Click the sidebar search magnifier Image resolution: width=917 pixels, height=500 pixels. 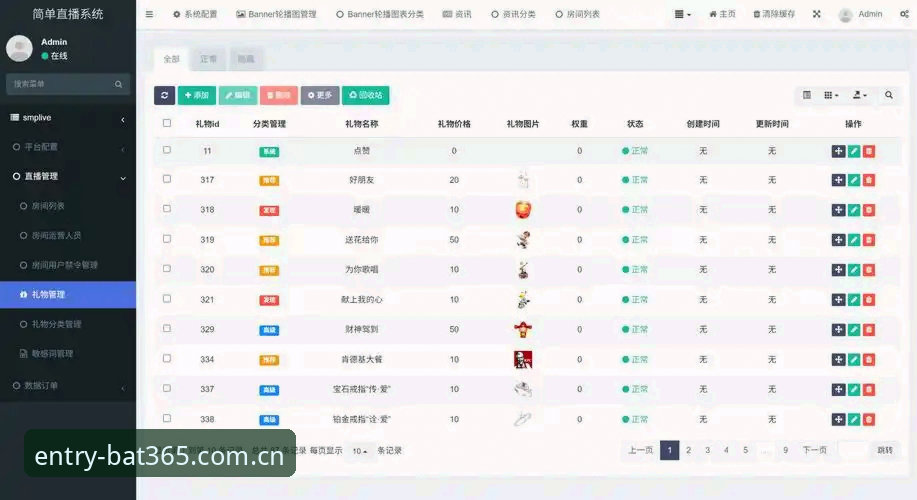[119, 84]
